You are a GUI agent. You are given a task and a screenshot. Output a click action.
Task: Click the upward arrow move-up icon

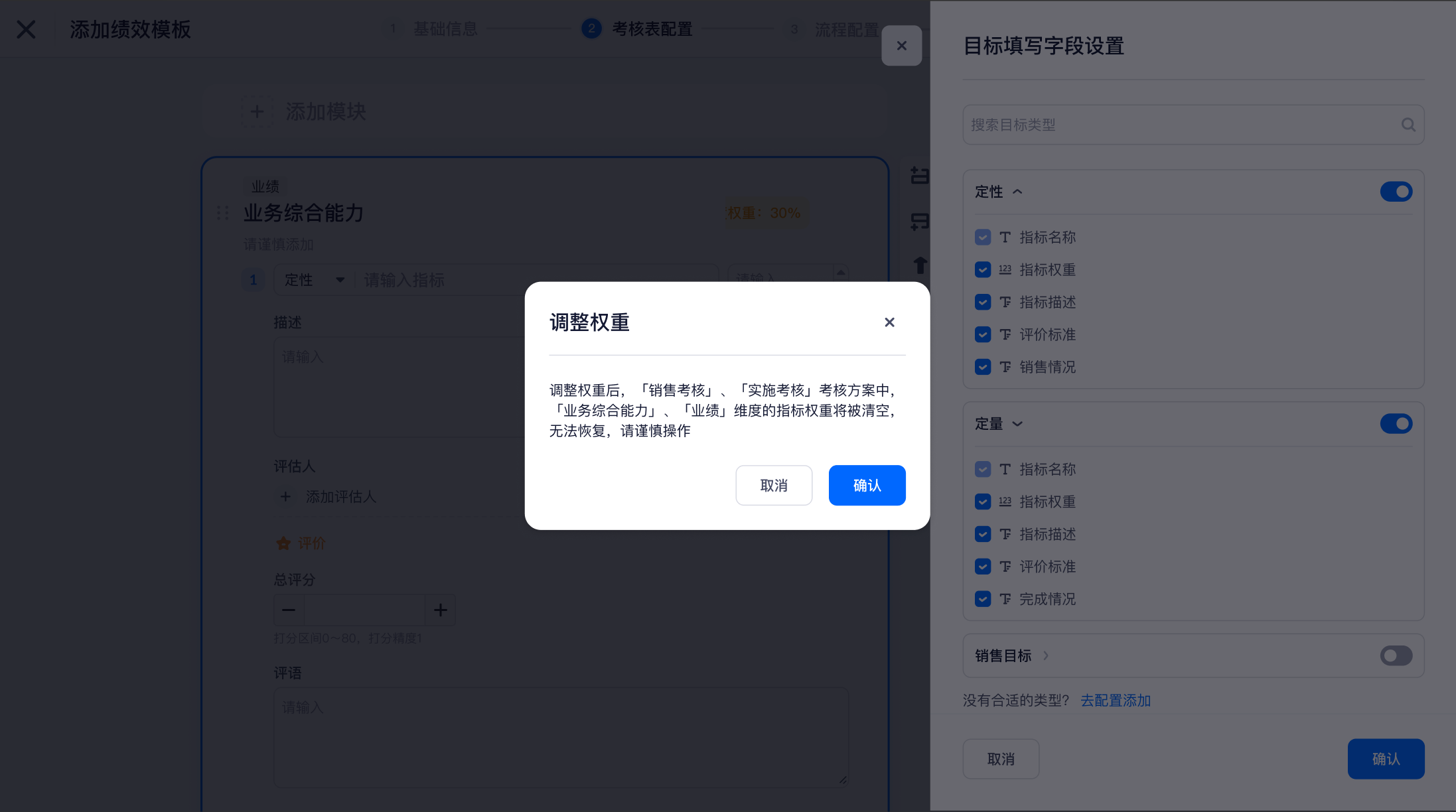click(x=919, y=265)
